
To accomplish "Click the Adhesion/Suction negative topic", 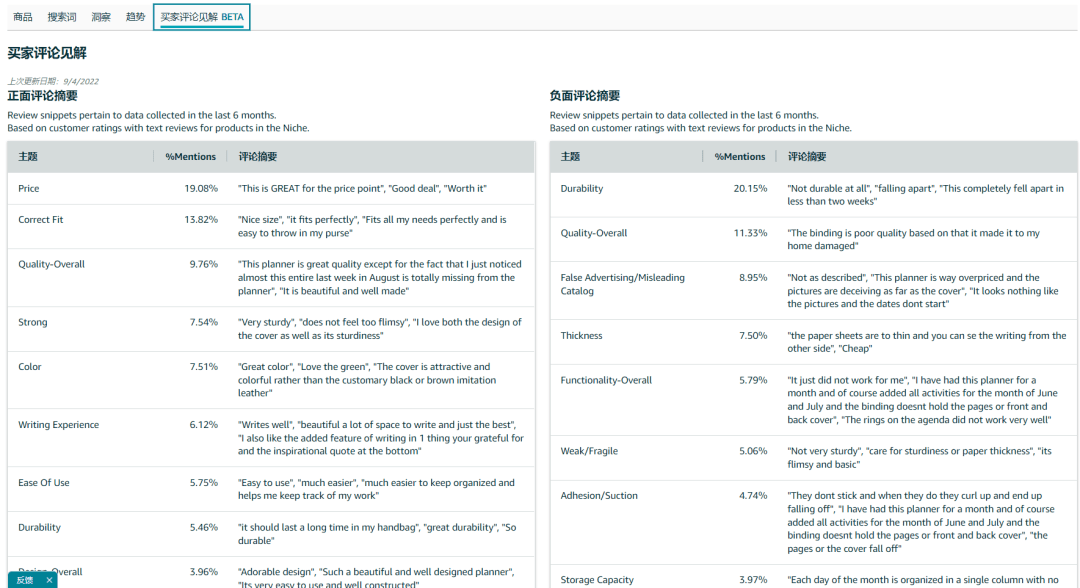I will [599, 496].
